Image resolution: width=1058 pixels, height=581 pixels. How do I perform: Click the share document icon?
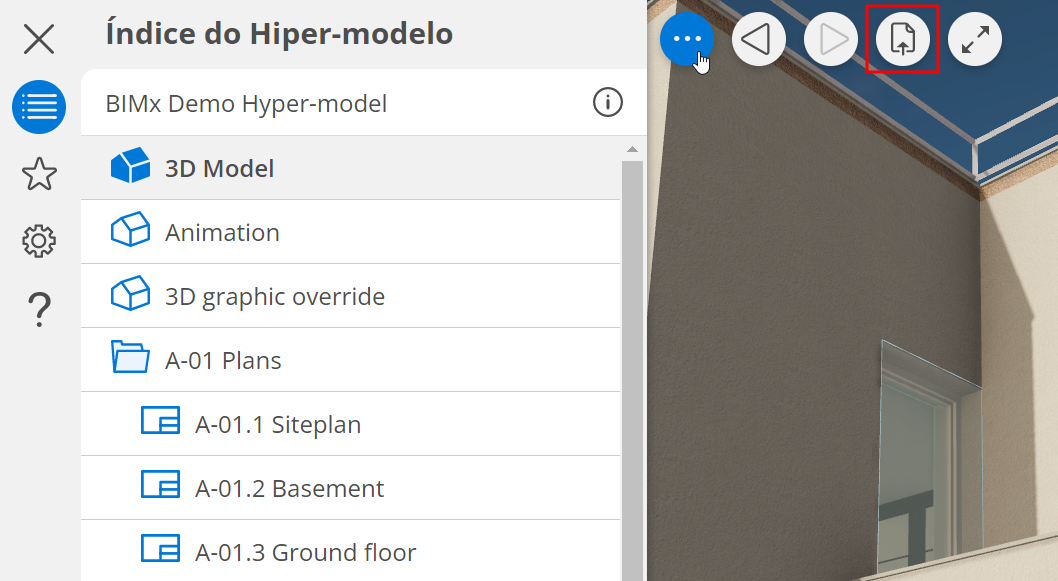903,39
